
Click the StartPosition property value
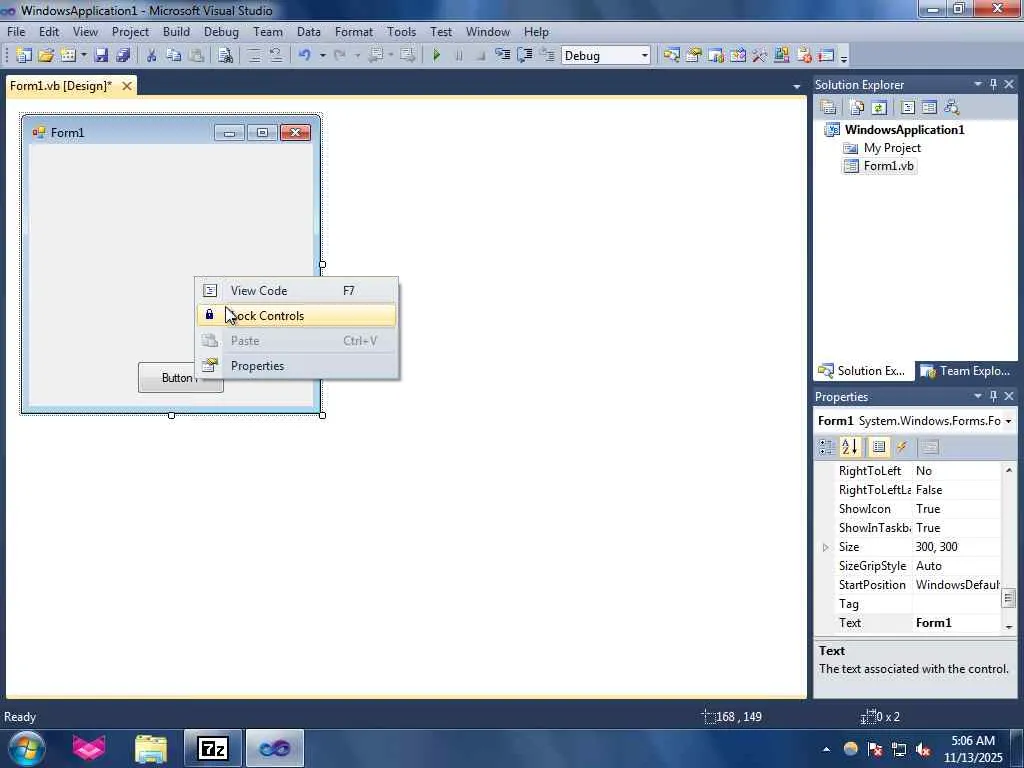point(957,585)
